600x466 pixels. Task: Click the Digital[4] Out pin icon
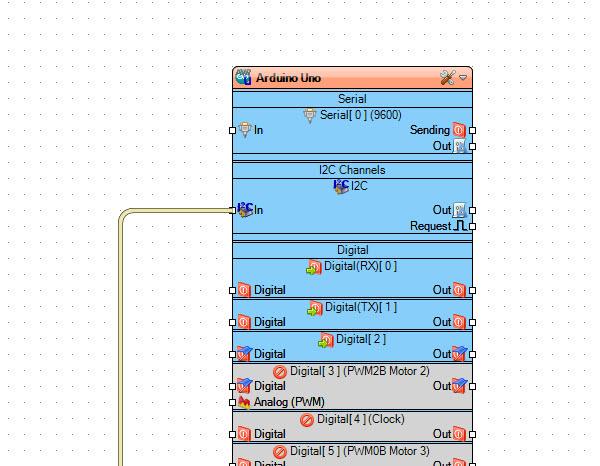coord(459,434)
